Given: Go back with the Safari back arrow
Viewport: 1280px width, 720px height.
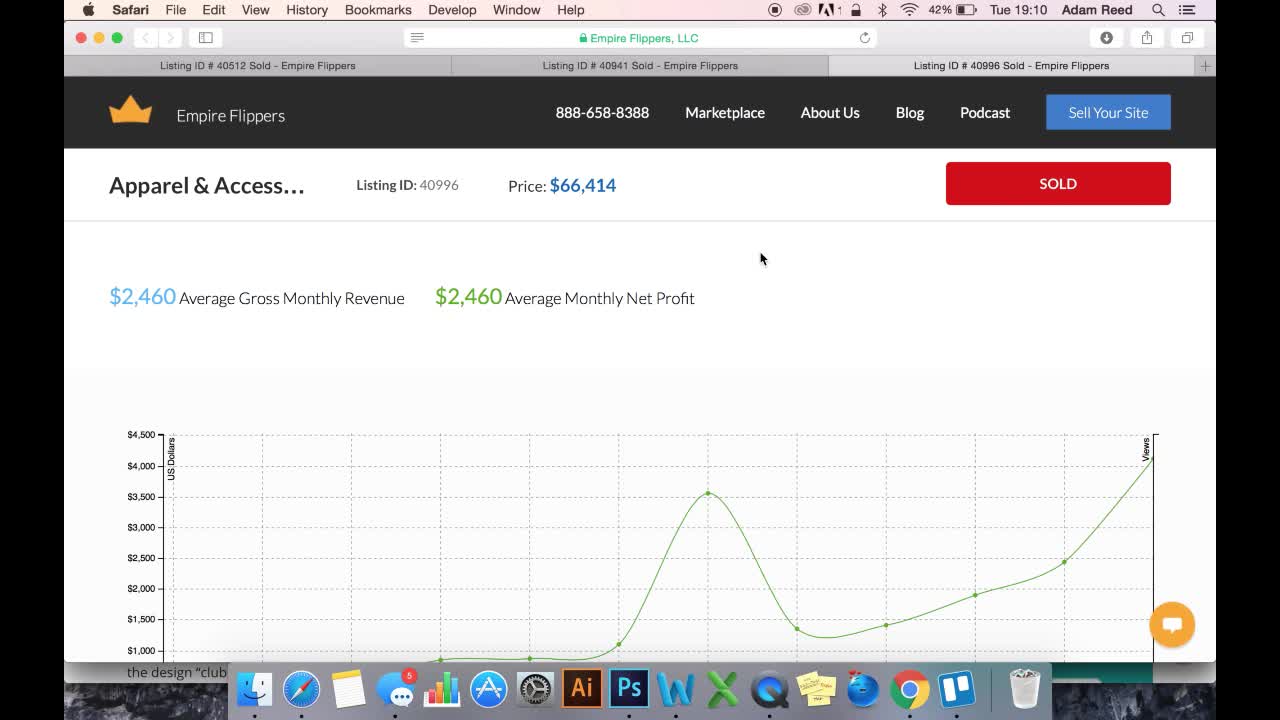Looking at the screenshot, I should pyautogui.click(x=145, y=38).
